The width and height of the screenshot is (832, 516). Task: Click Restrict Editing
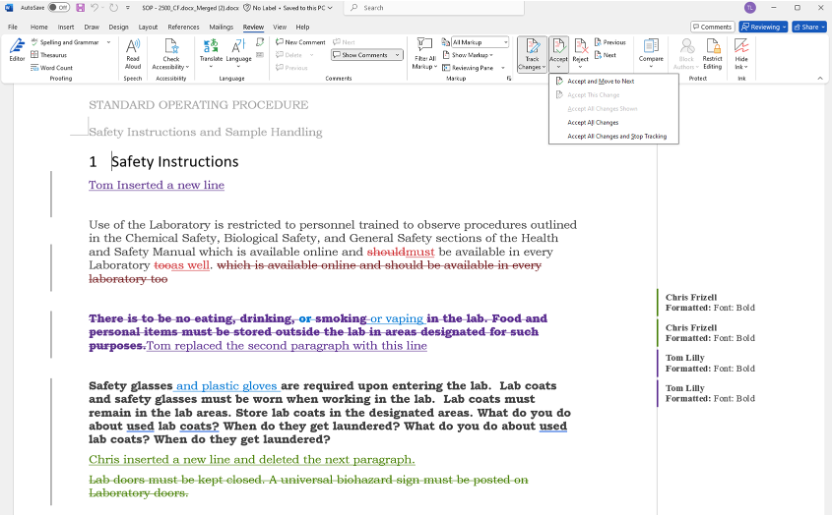(712, 54)
